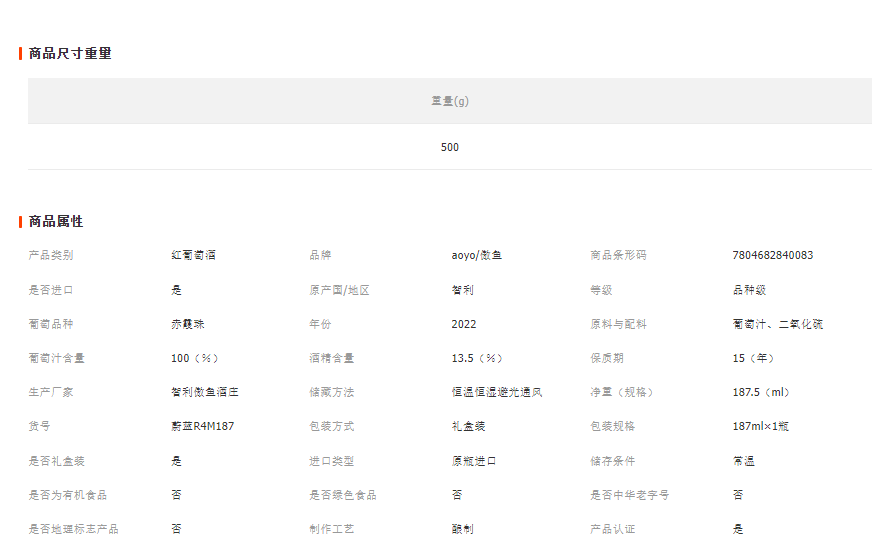This screenshot has width=894, height=547.
Task: Click the production process value 酿制
Action: point(462,528)
